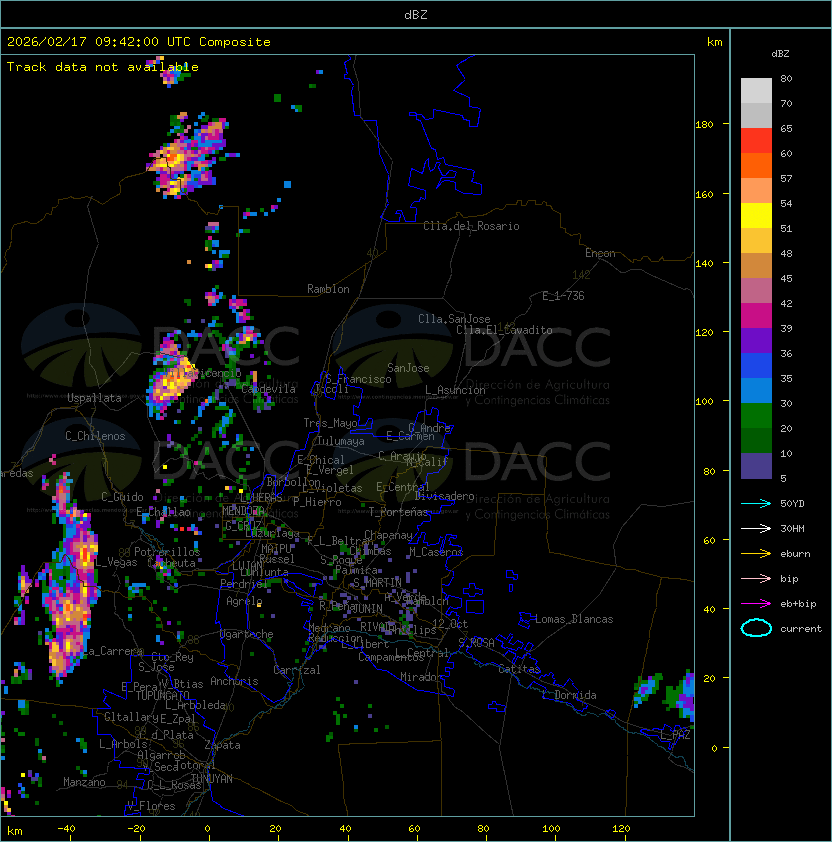The width and height of the screenshot is (832, 842).
Task: Click the yellow eburn arrow in legend
Action: point(756,553)
